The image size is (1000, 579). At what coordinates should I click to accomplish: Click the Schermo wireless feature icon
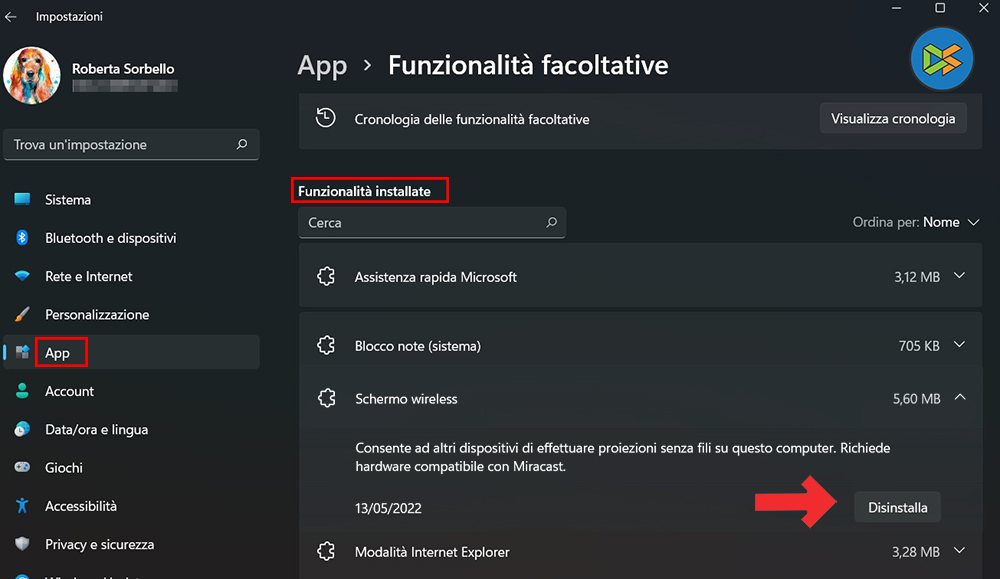(325, 399)
